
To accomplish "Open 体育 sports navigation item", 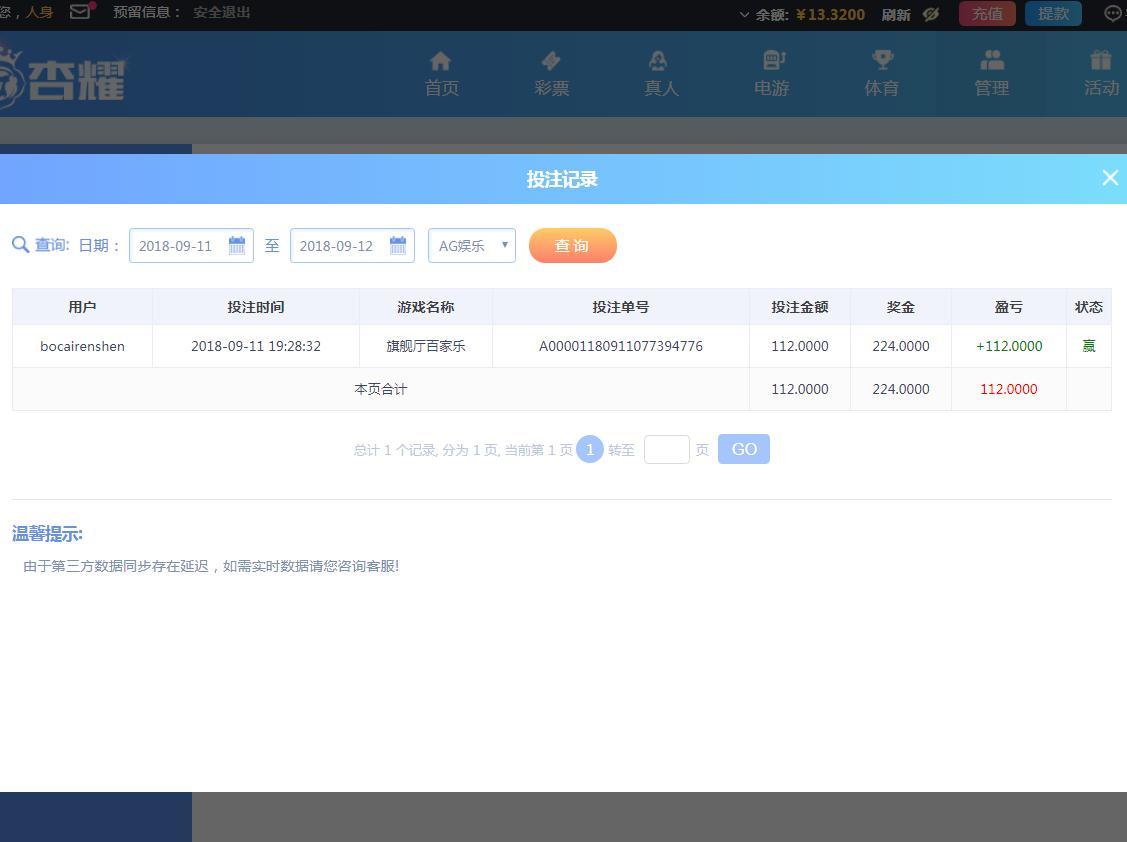I will pos(881,74).
